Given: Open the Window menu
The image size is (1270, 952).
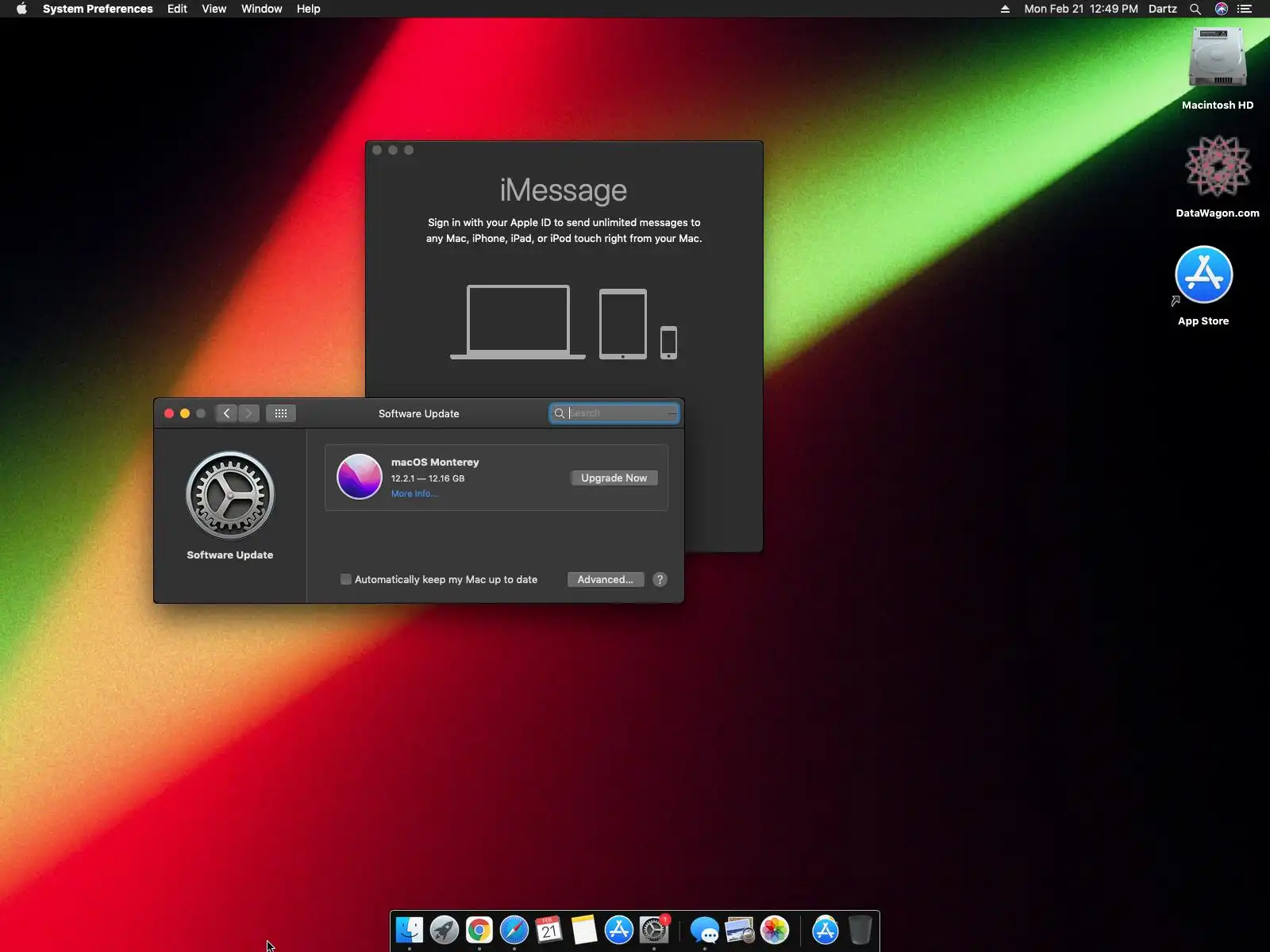Looking at the screenshot, I should point(262,9).
